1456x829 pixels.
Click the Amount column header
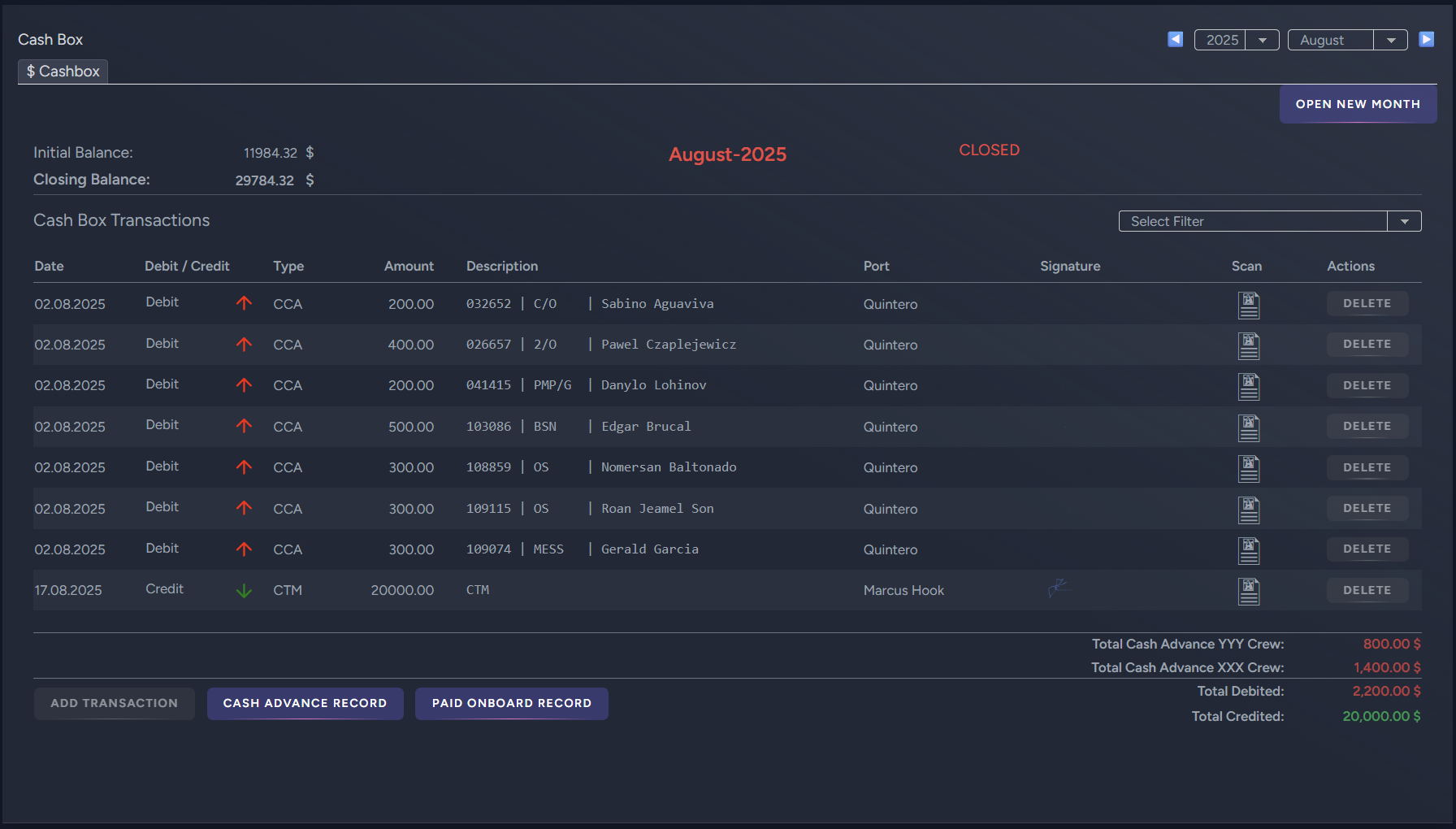409,266
